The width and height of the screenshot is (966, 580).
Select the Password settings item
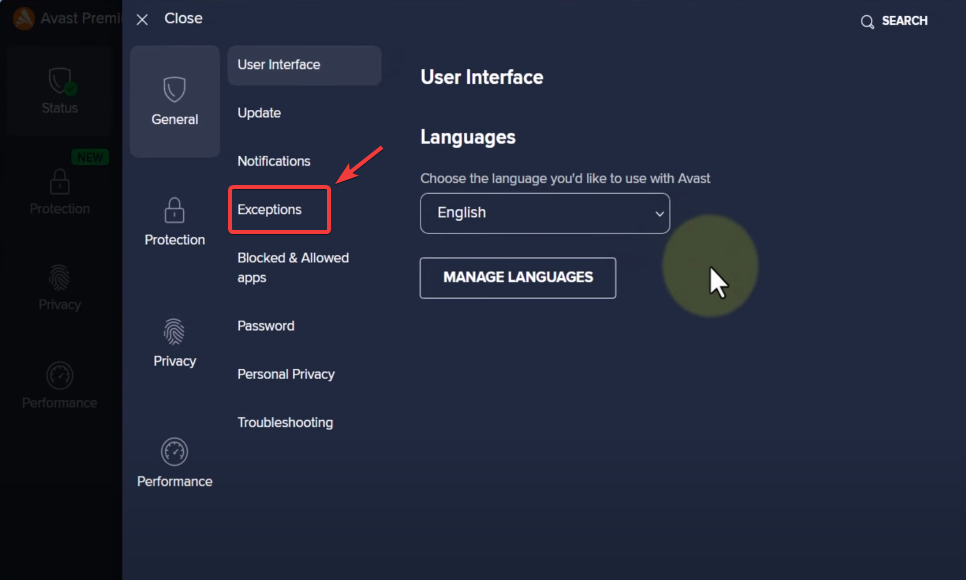click(x=266, y=326)
